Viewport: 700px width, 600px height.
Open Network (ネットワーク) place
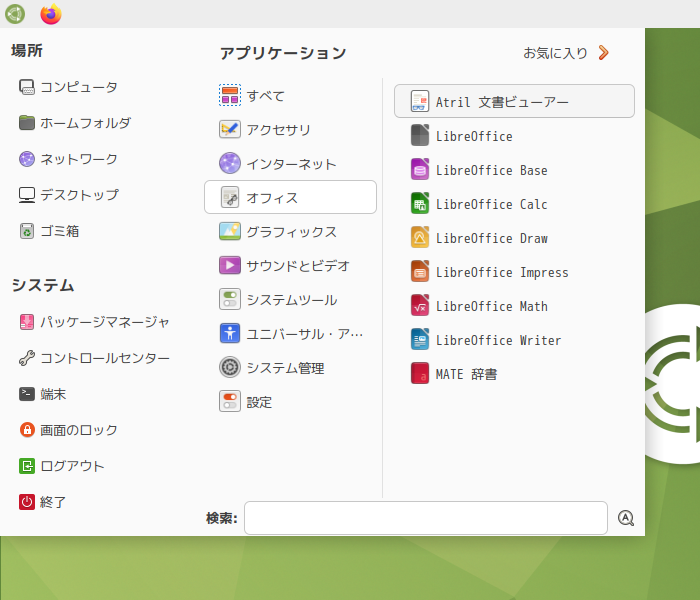pyautogui.click(x=68, y=158)
